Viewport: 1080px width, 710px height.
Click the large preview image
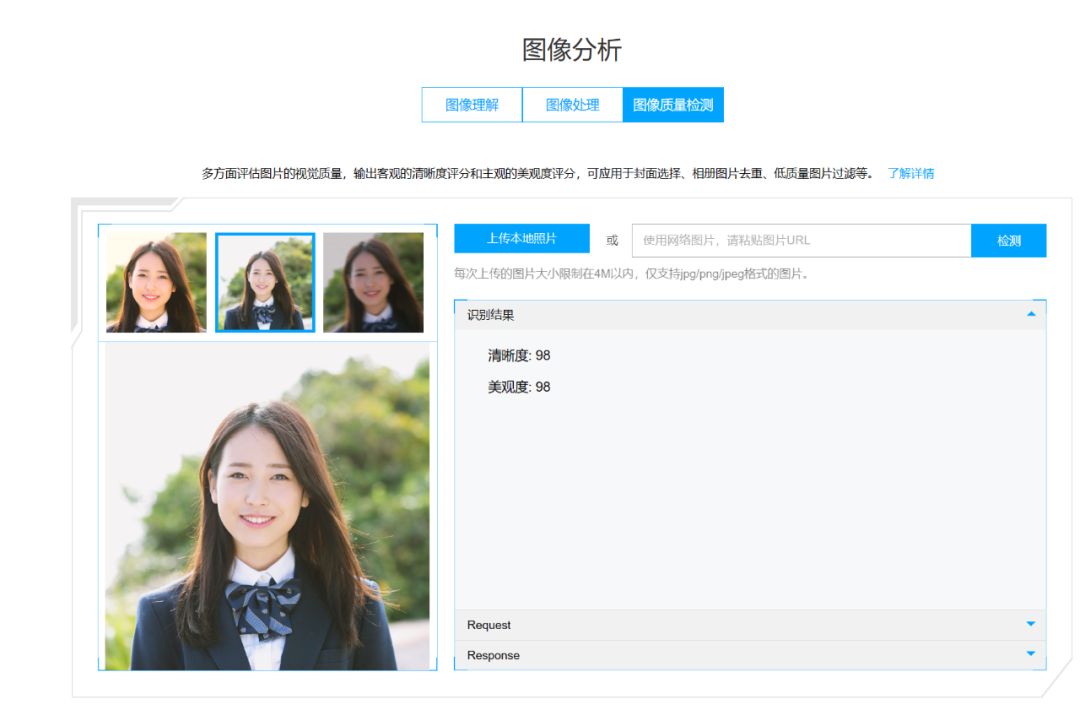[267, 506]
